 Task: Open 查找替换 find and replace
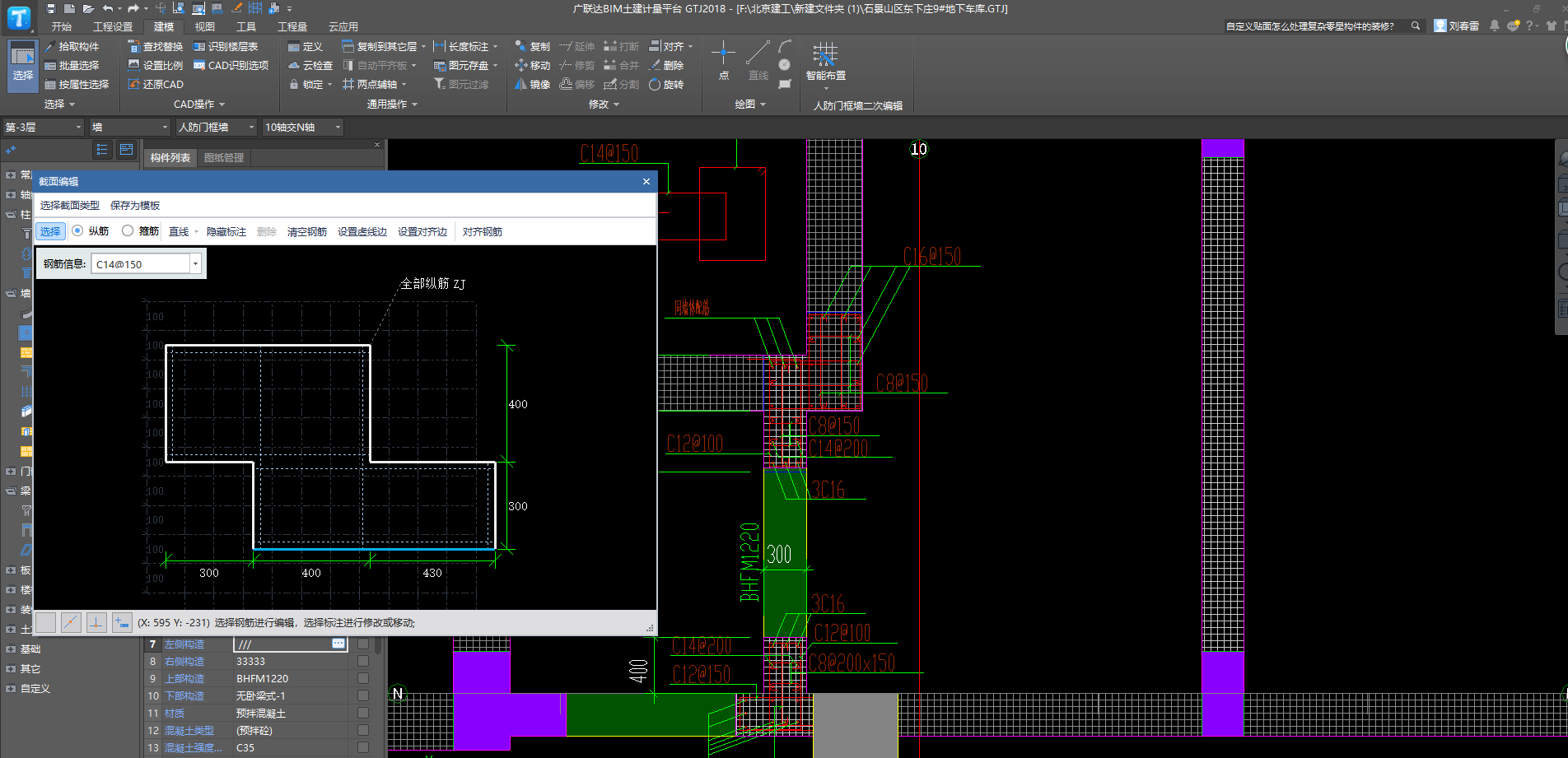click(x=156, y=47)
